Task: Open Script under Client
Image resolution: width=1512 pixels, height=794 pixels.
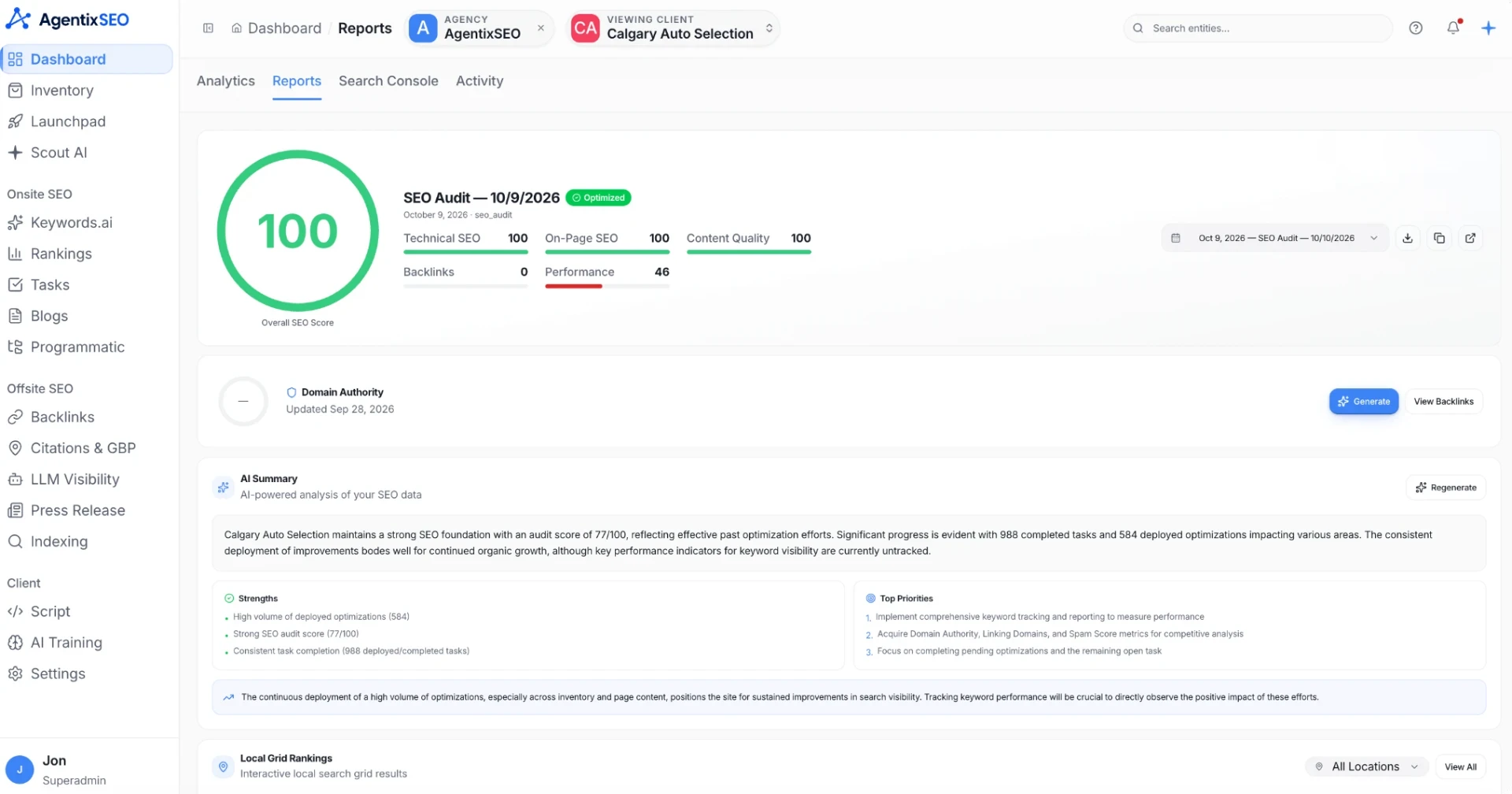Action: coord(87,612)
